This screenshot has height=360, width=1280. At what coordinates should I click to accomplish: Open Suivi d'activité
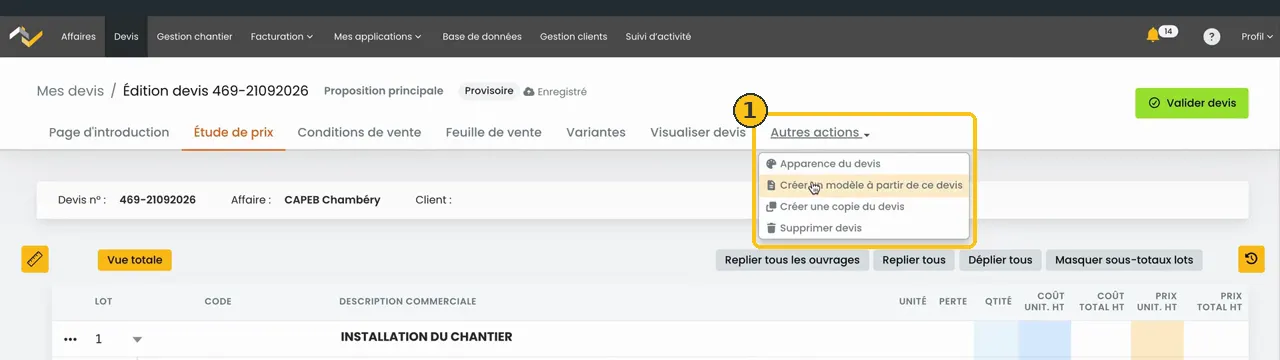tap(658, 36)
